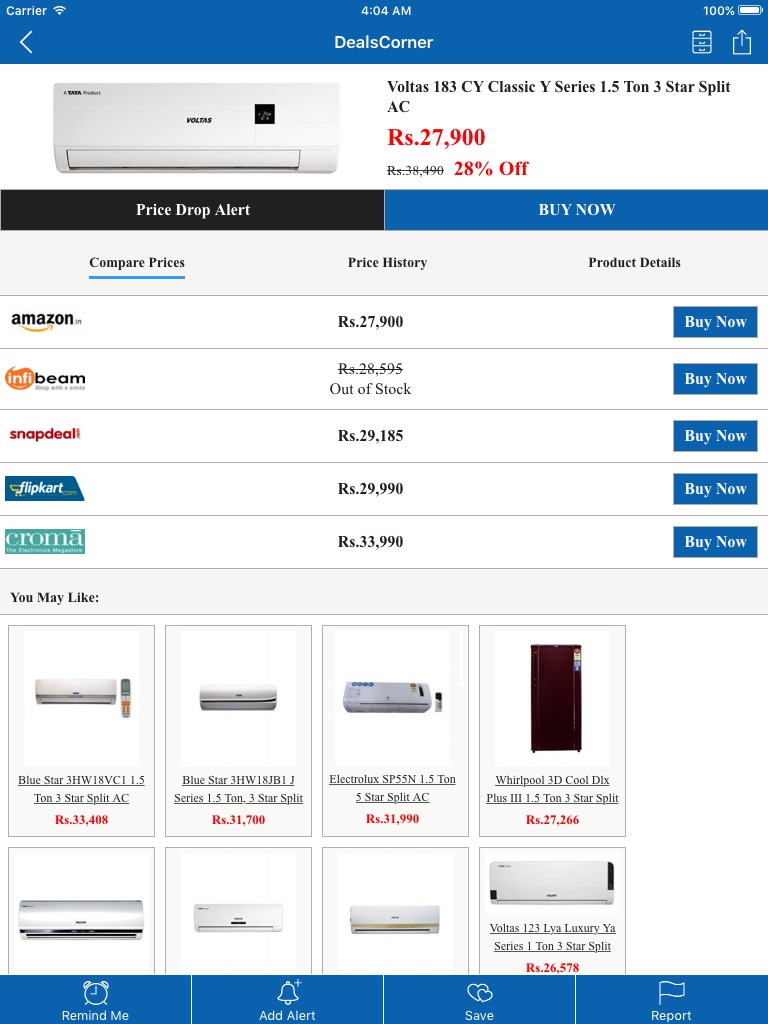
Task: Tap the main Voltas AC product image
Action: click(195, 127)
